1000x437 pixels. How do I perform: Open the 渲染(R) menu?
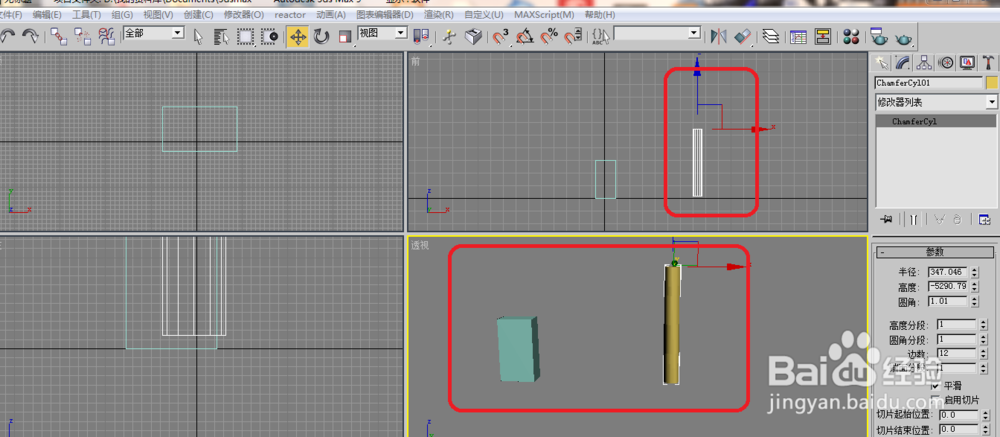coord(439,15)
